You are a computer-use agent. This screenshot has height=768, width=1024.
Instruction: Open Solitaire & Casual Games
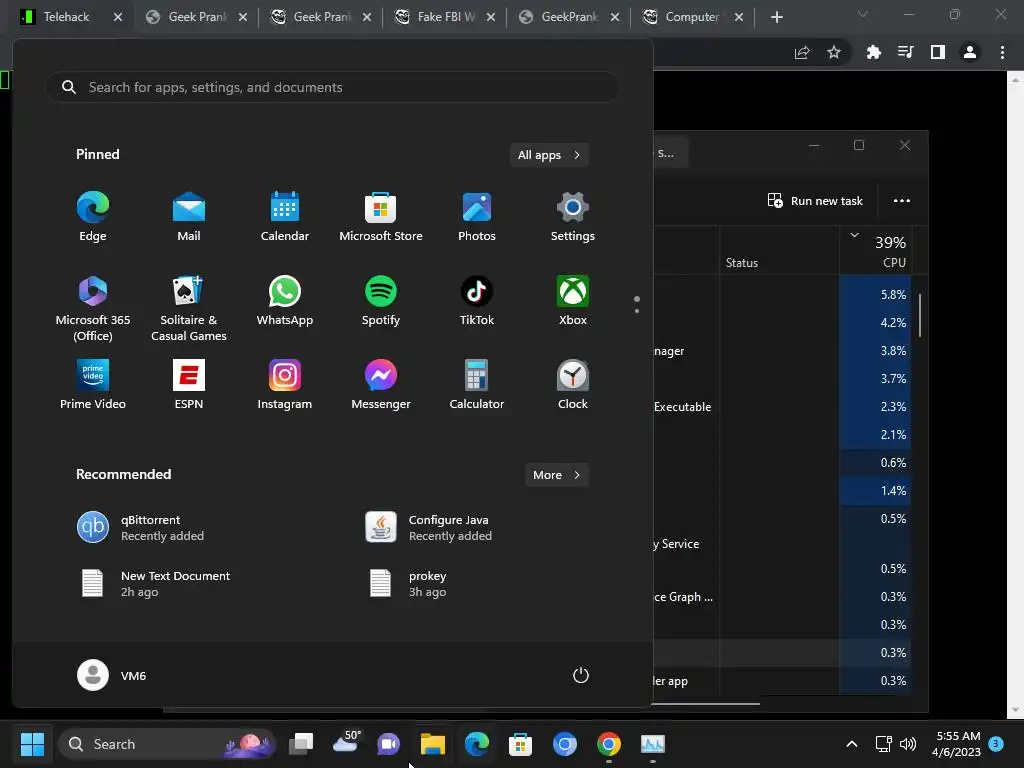[189, 309]
